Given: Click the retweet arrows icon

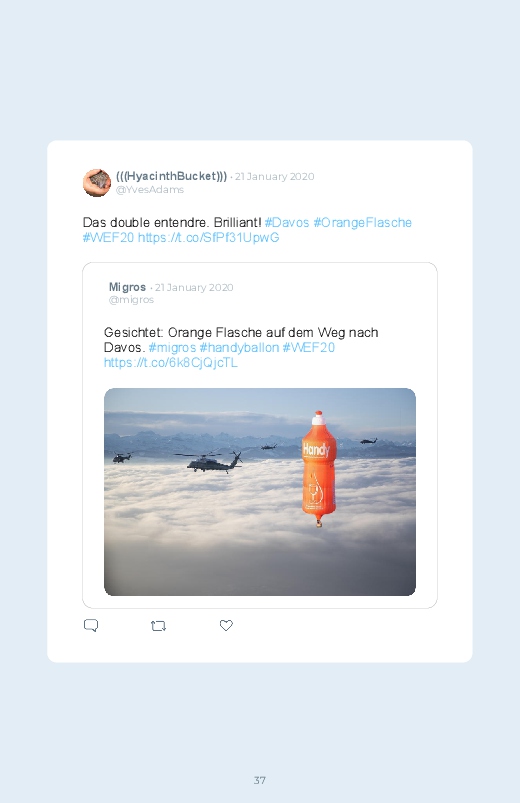Looking at the screenshot, I should point(158,626).
